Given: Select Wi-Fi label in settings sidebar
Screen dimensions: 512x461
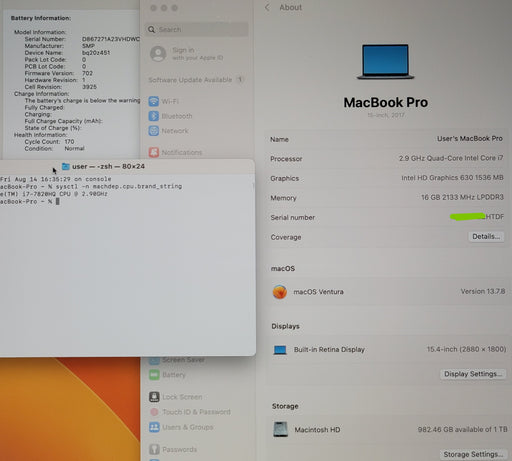Looking at the screenshot, I should point(170,101).
